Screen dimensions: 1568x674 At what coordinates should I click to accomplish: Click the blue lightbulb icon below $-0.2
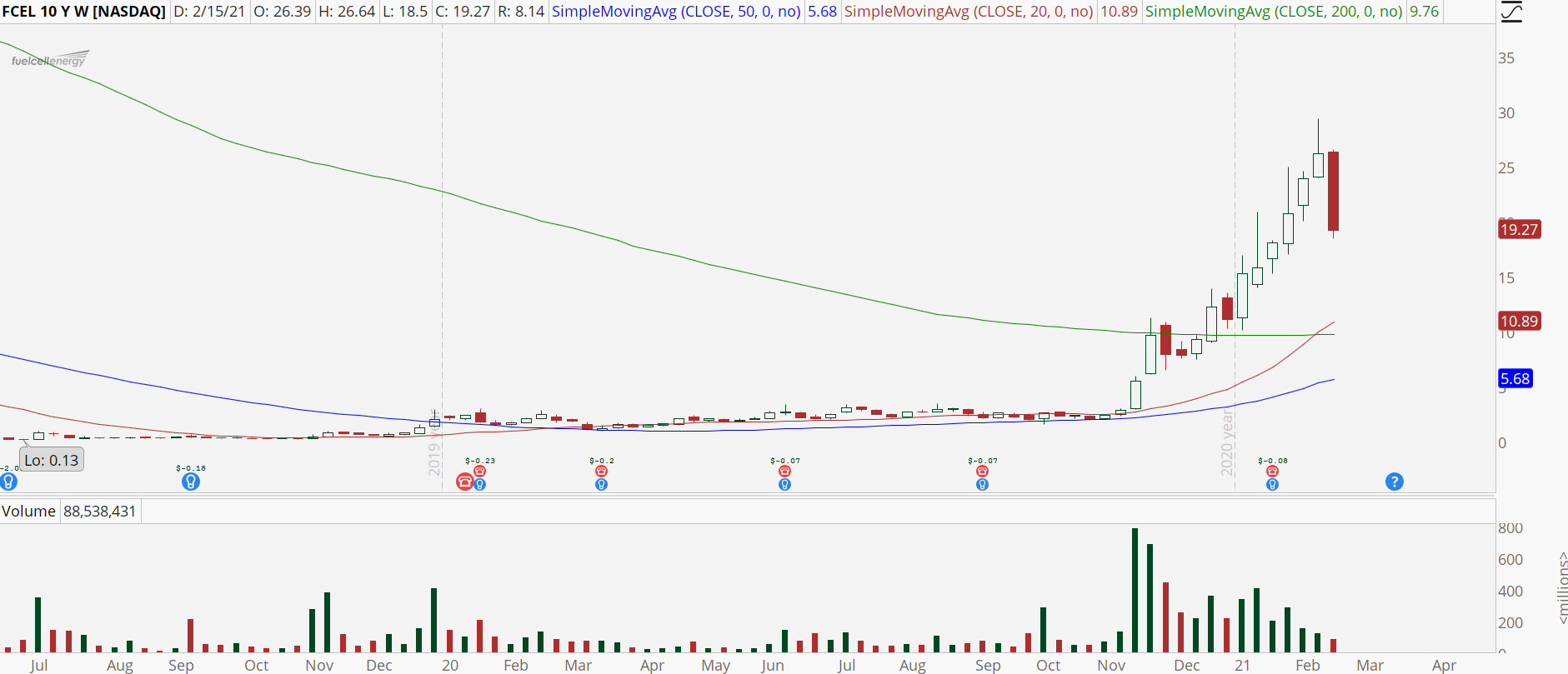[602, 484]
